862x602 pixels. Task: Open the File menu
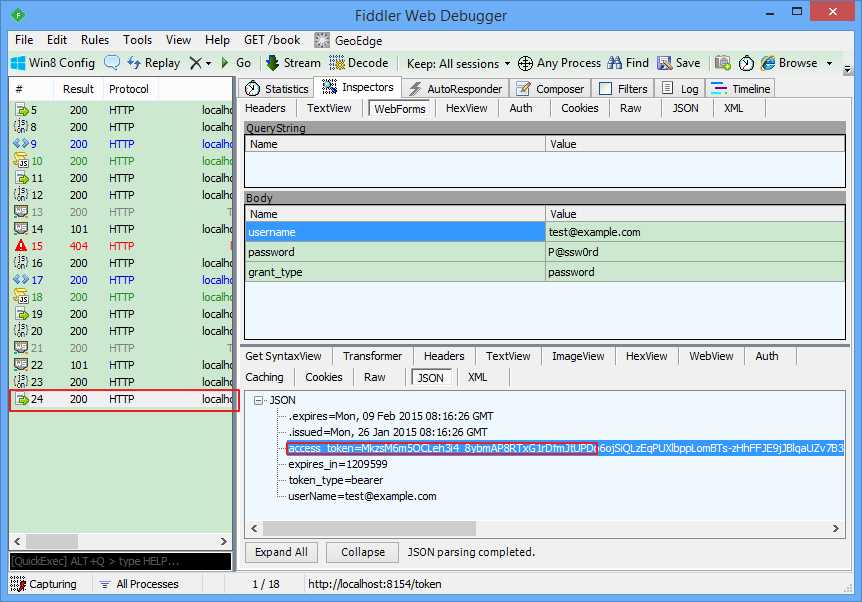[24, 40]
